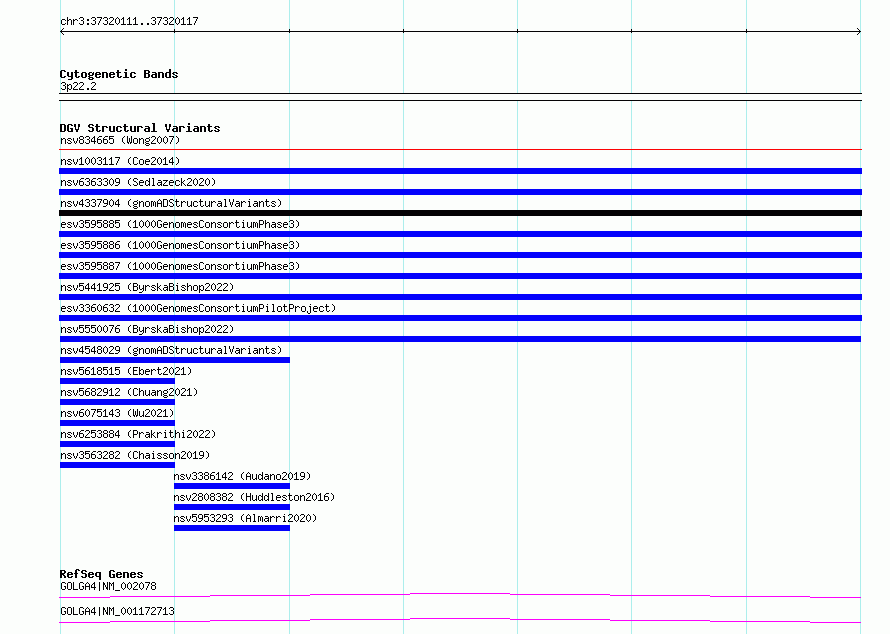
Task: Click the blue bar for nsv3563282
Action: (117, 465)
